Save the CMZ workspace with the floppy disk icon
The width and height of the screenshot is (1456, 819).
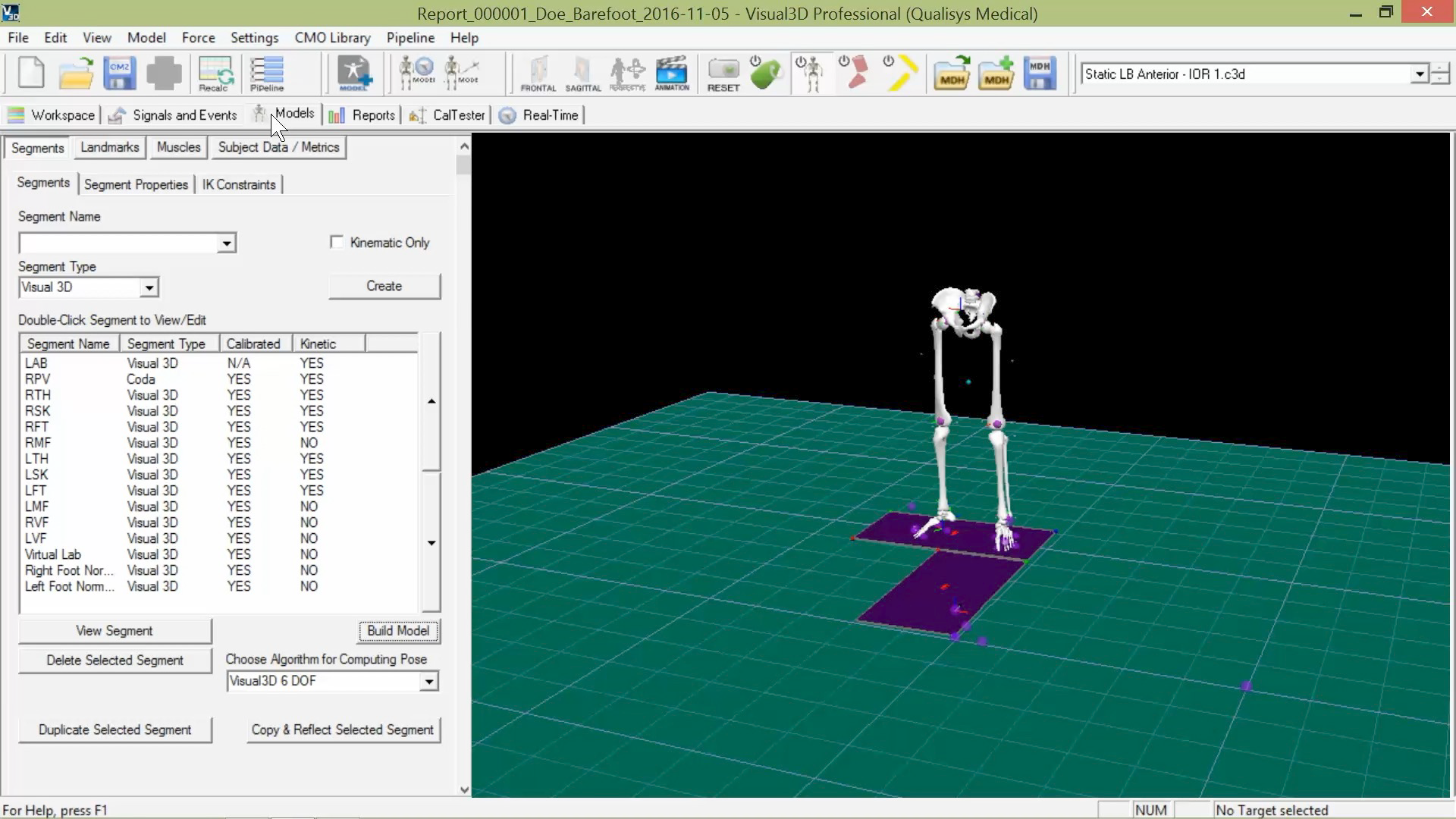120,74
